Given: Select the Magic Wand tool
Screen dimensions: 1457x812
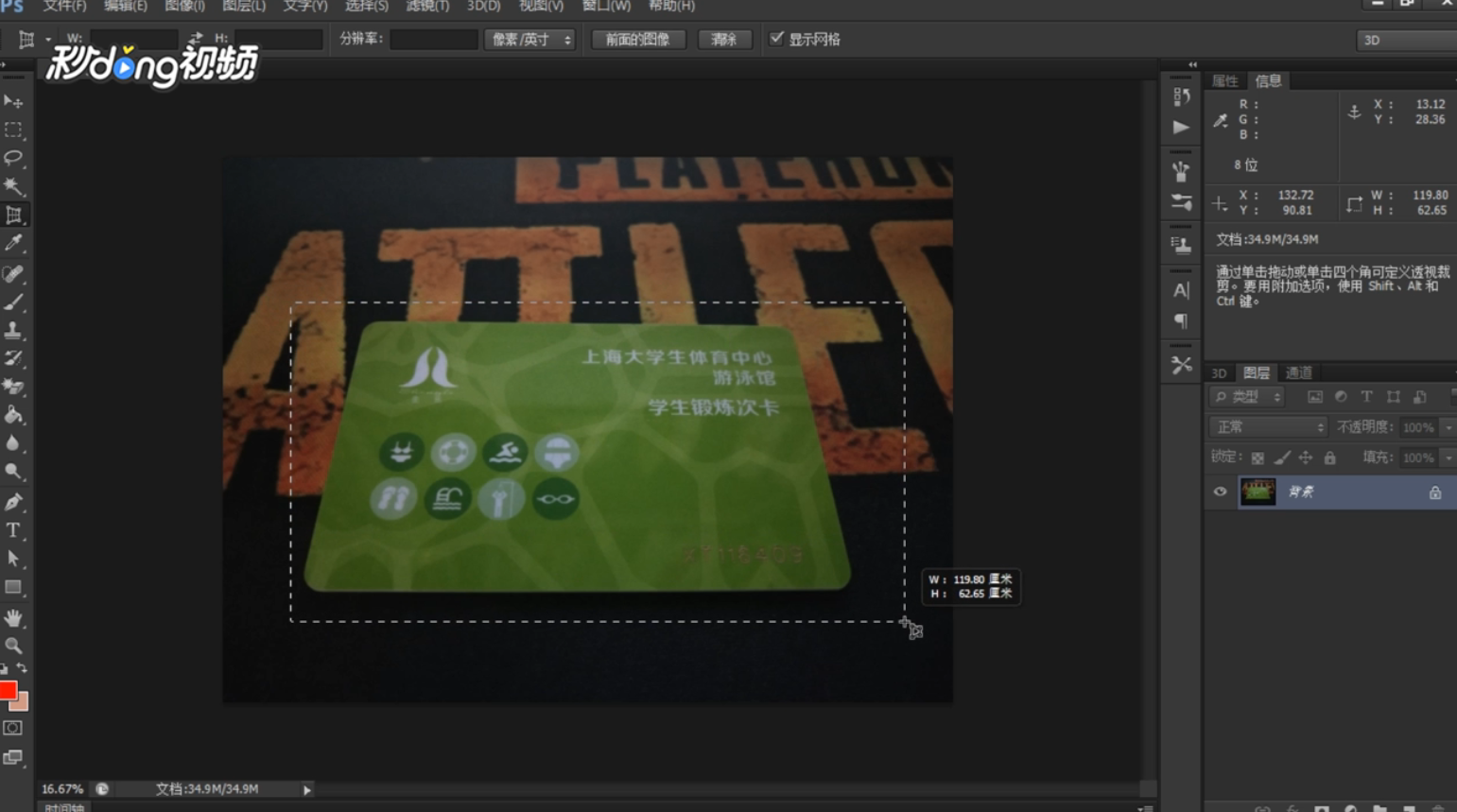Looking at the screenshot, I should tap(13, 186).
